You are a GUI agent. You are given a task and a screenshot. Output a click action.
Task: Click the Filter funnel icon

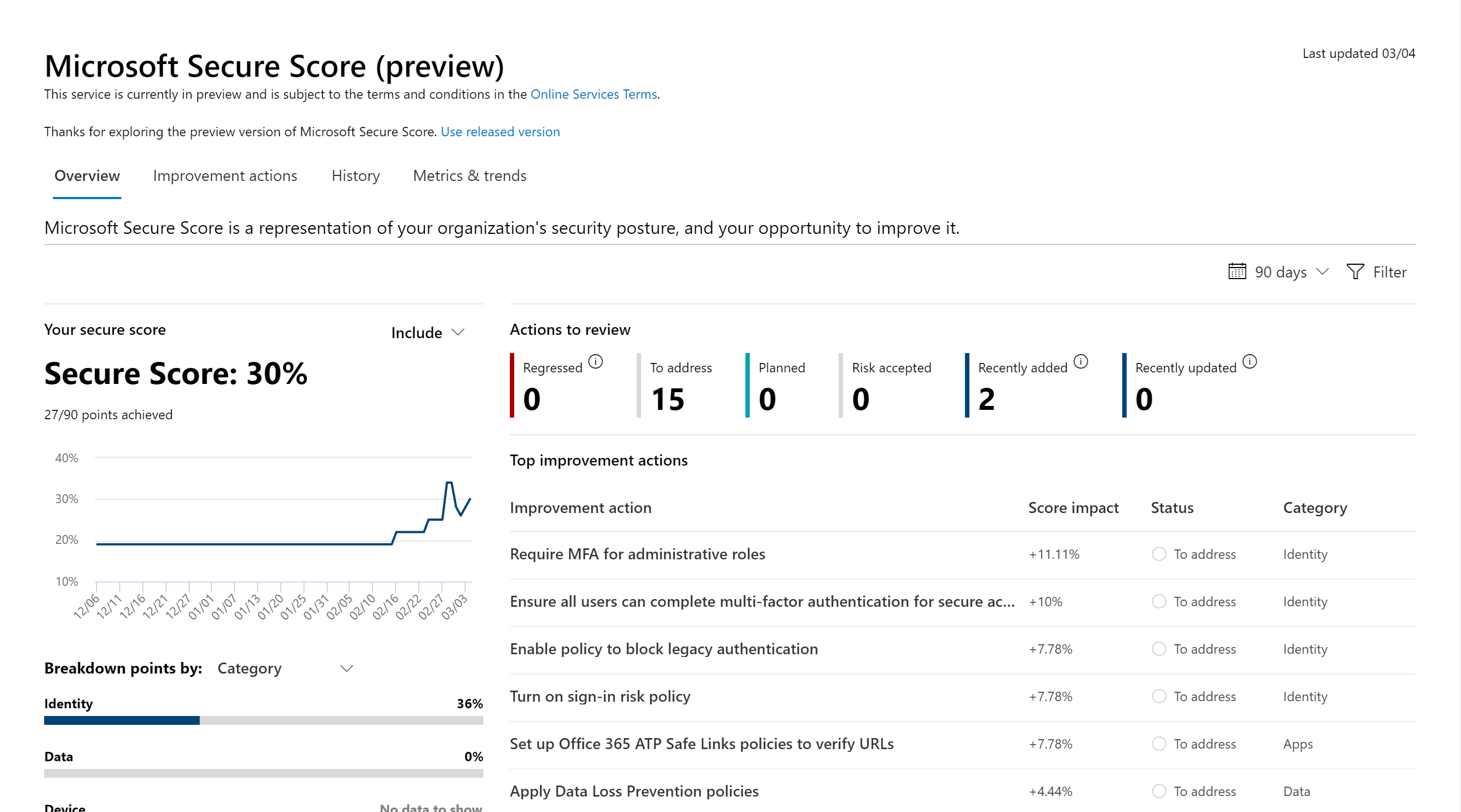pos(1355,271)
